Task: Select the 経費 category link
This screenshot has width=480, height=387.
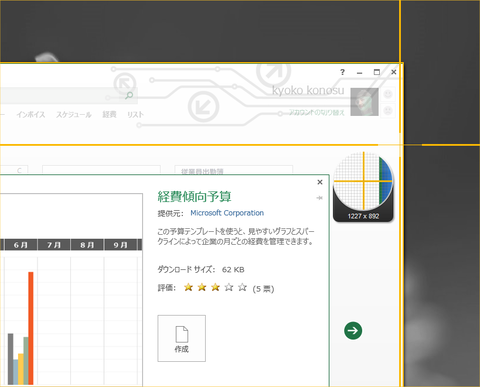Action: [109, 115]
